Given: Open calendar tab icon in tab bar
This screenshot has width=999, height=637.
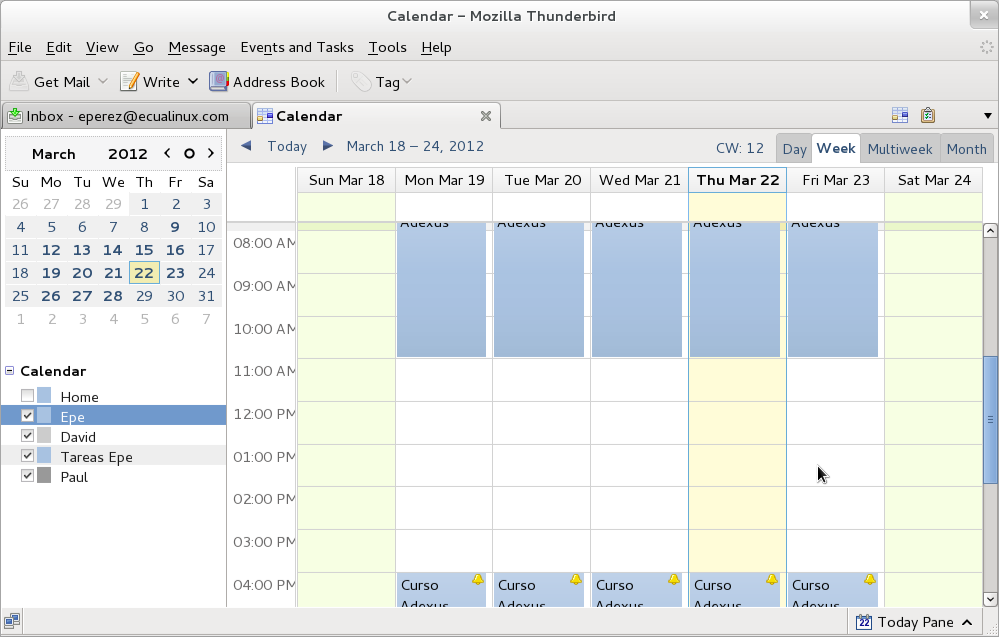Looking at the screenshot, I should (900, 115).
